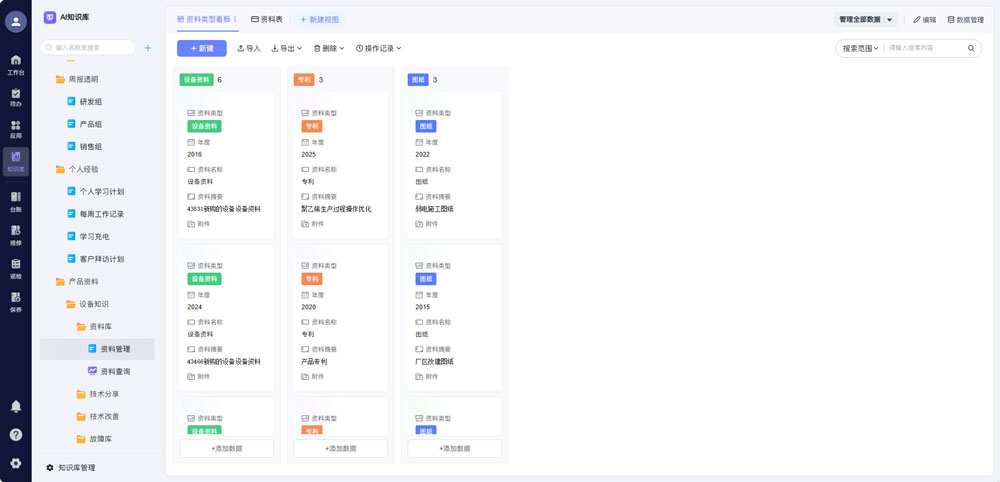1000x482 pixels.
Task: Click the plus icon beside sidebar search
Action: [x=148, y=47]
